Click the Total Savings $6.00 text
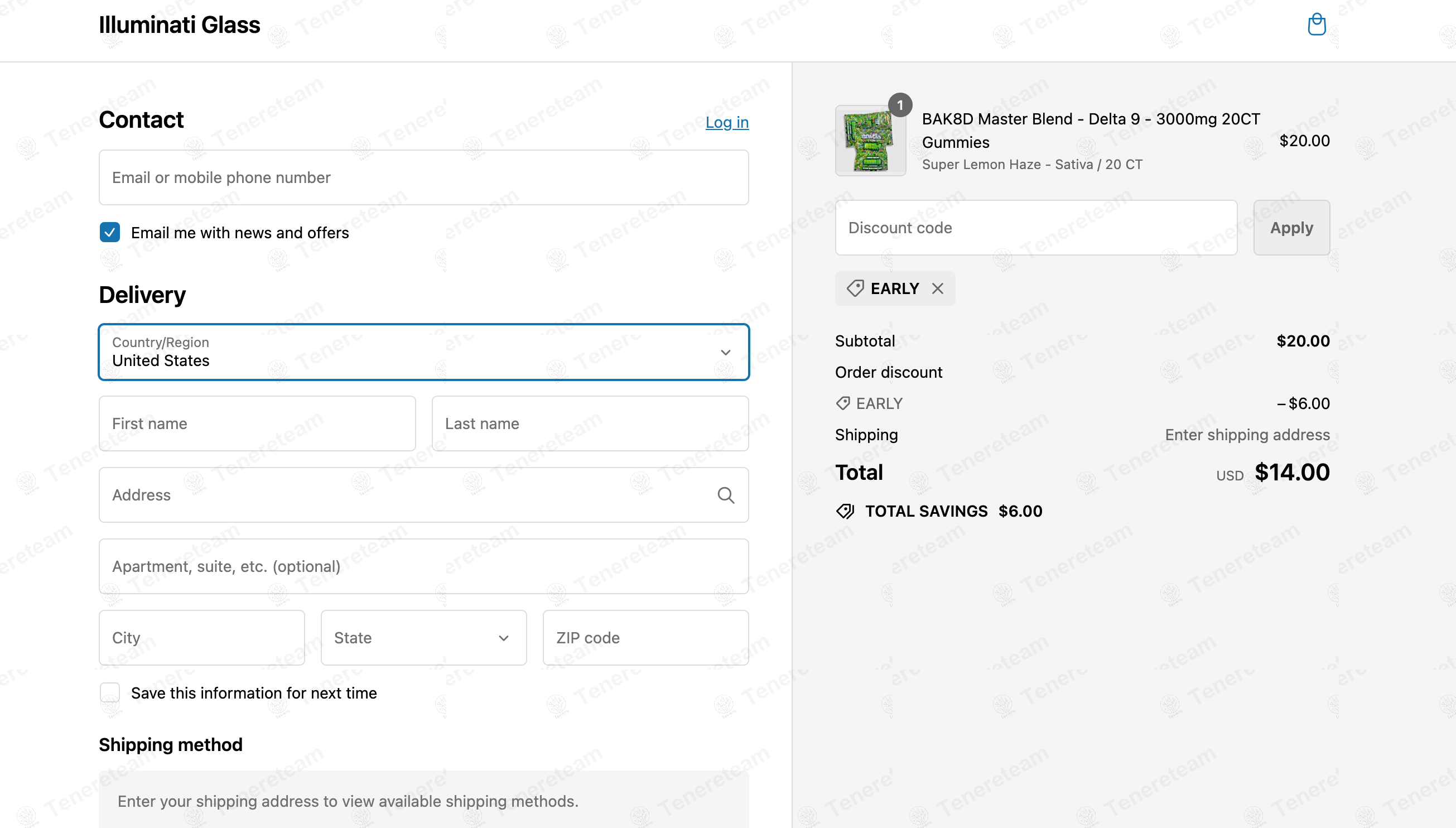Screen dimensions: 1456x828 953,511
